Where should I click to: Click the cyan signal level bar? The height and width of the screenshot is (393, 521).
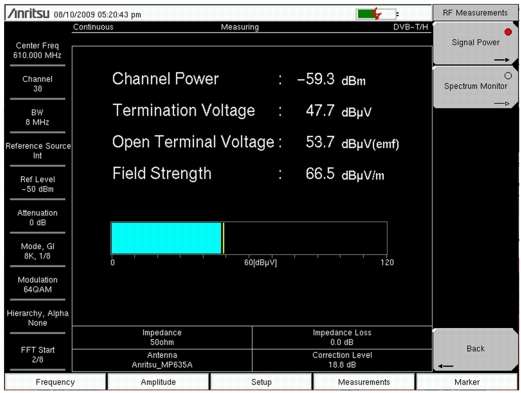coord(166,238)
